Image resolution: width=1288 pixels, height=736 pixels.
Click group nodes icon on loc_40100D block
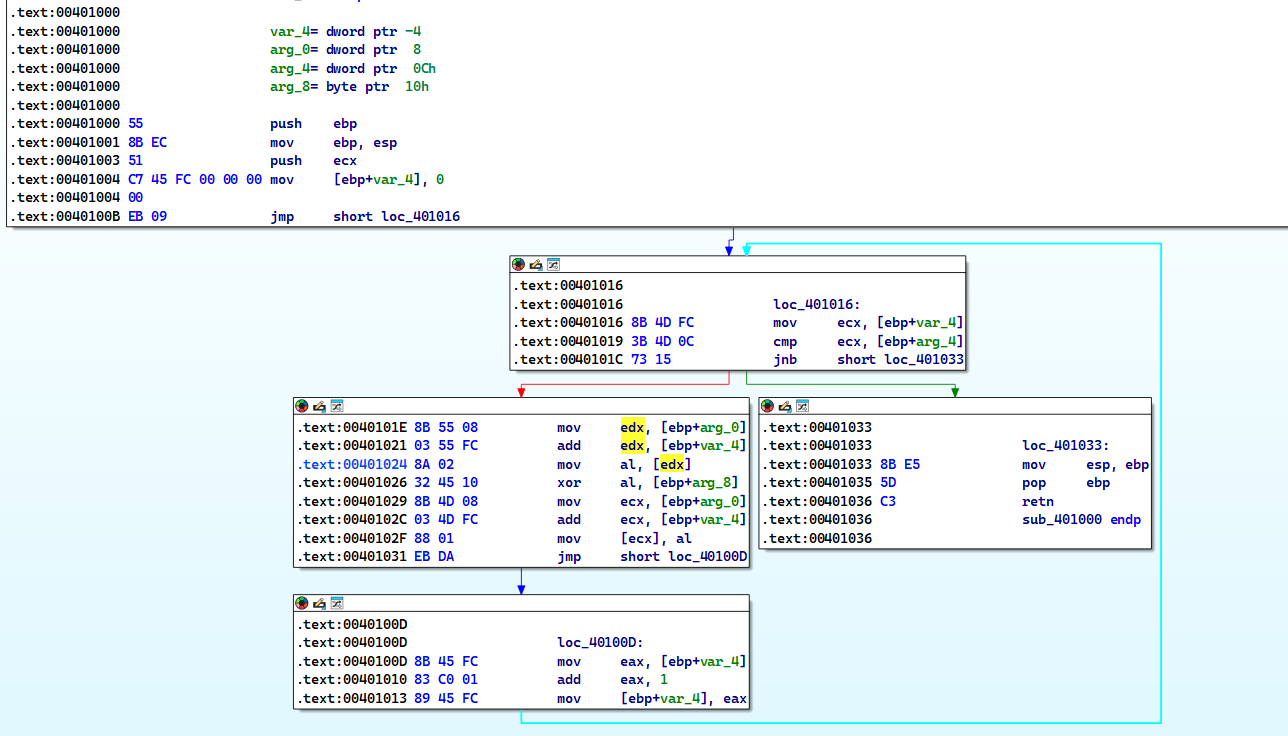pyautogui.click(x=336, y=603)
